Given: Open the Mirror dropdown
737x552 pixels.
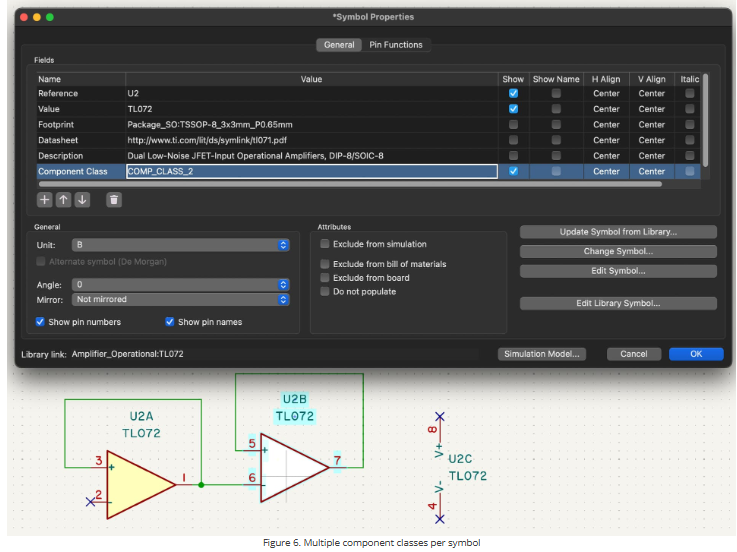Looking at the screenshot, I should [180, 300].
